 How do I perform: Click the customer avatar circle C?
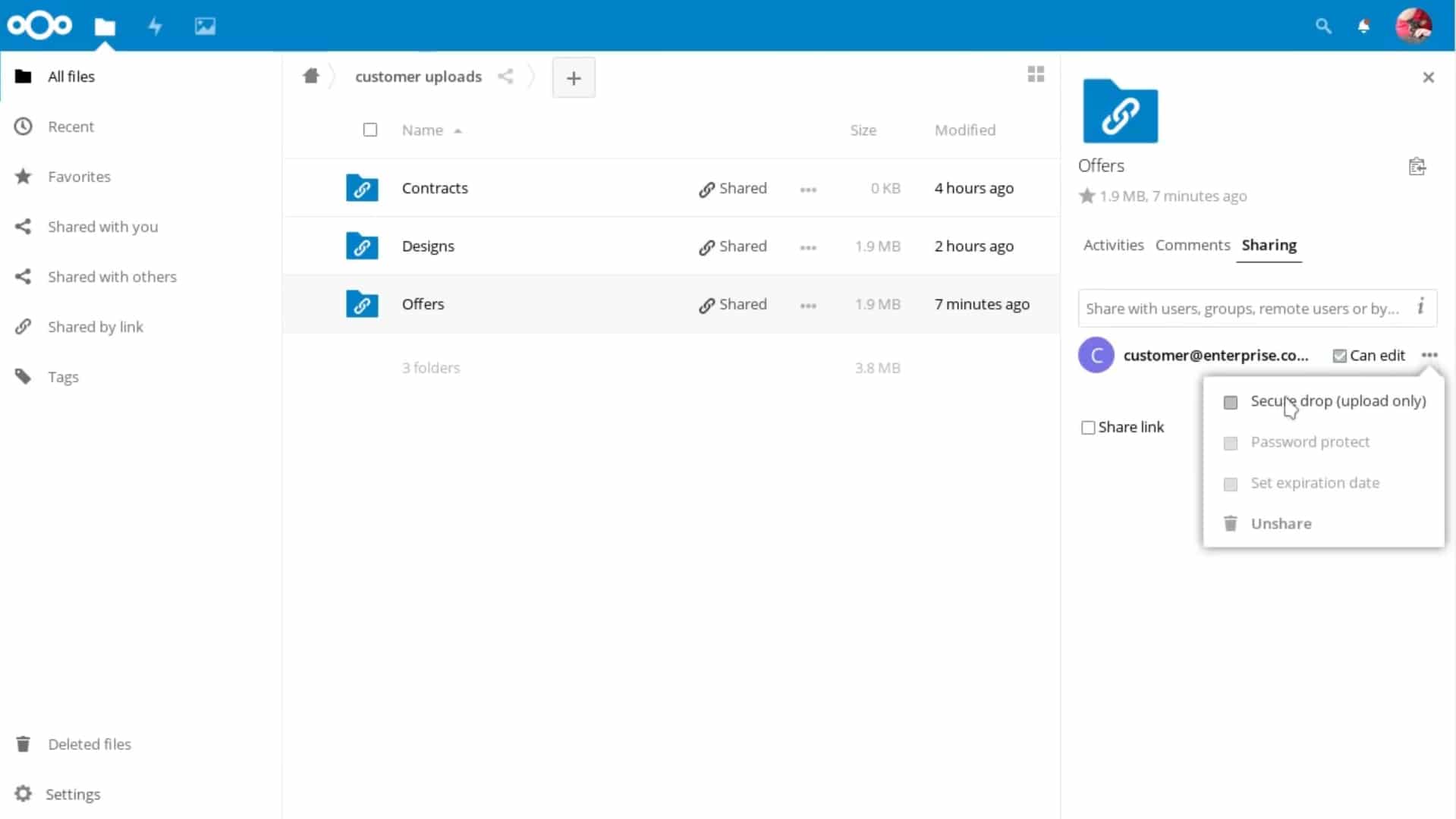1096,355
